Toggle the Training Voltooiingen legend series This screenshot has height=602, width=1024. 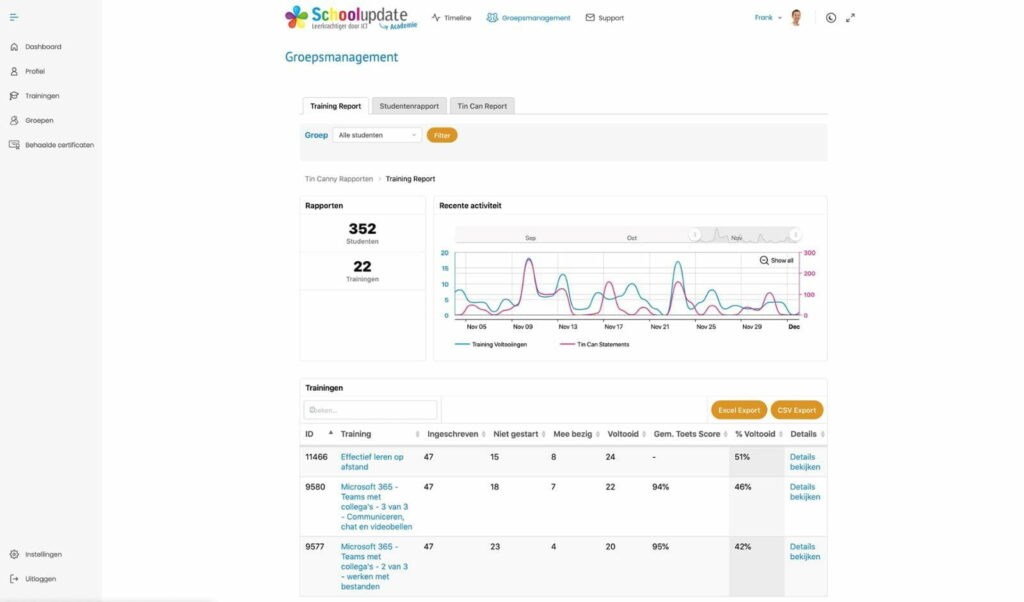491,344
